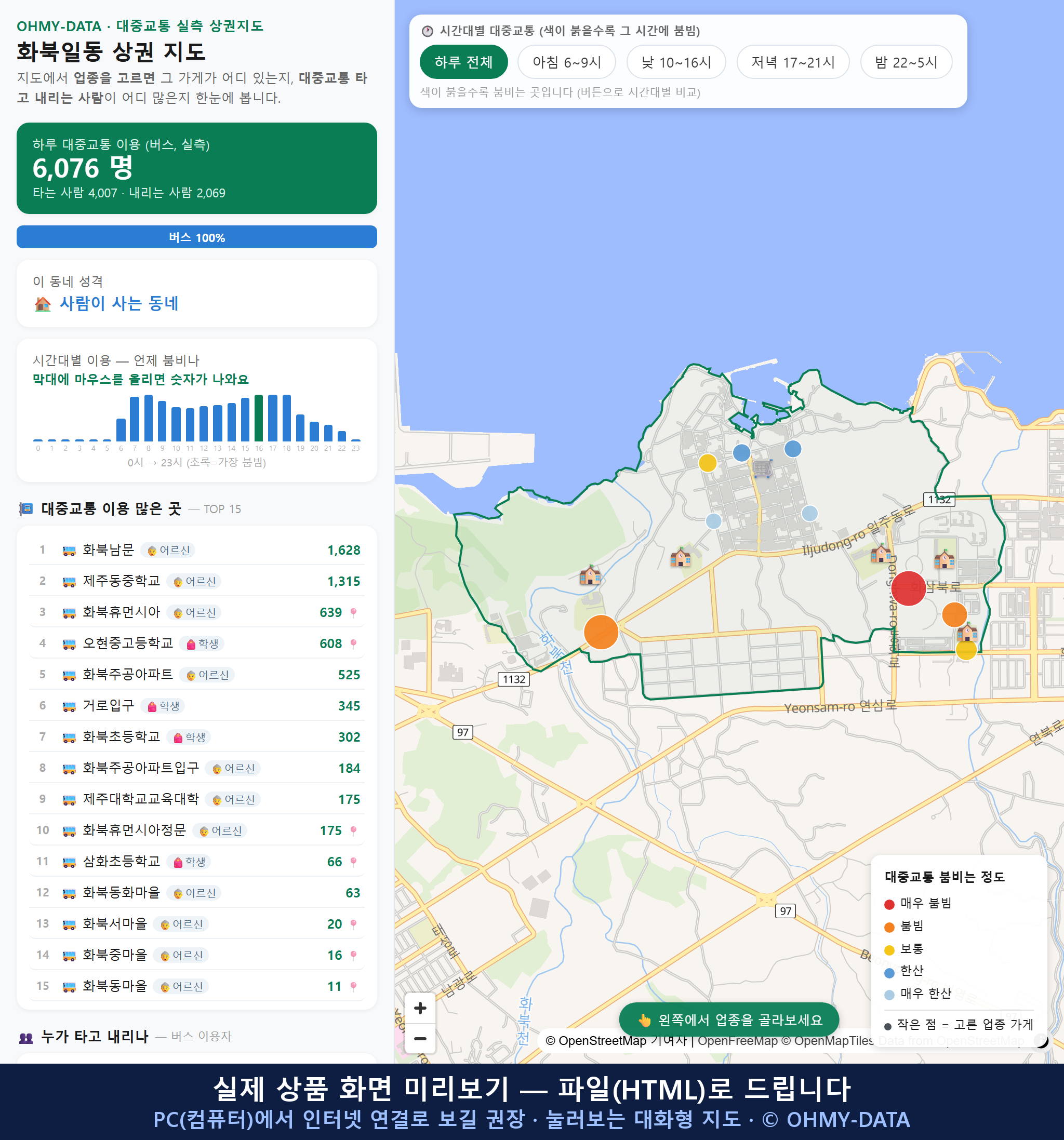Click the shopping cart icon on the map
The height and width of the screenshot is (1140, 1064).
762,468
